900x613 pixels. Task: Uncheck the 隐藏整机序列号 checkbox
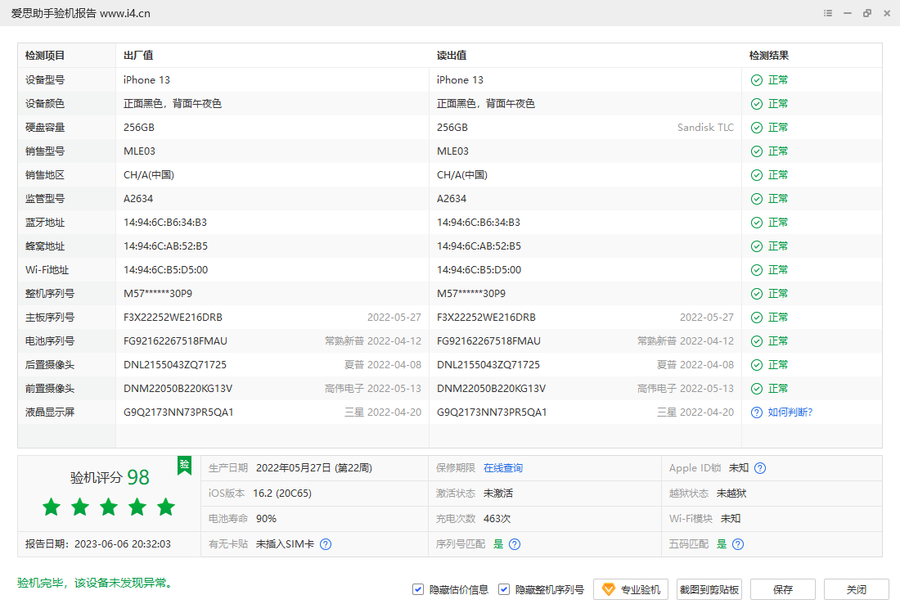503,589
